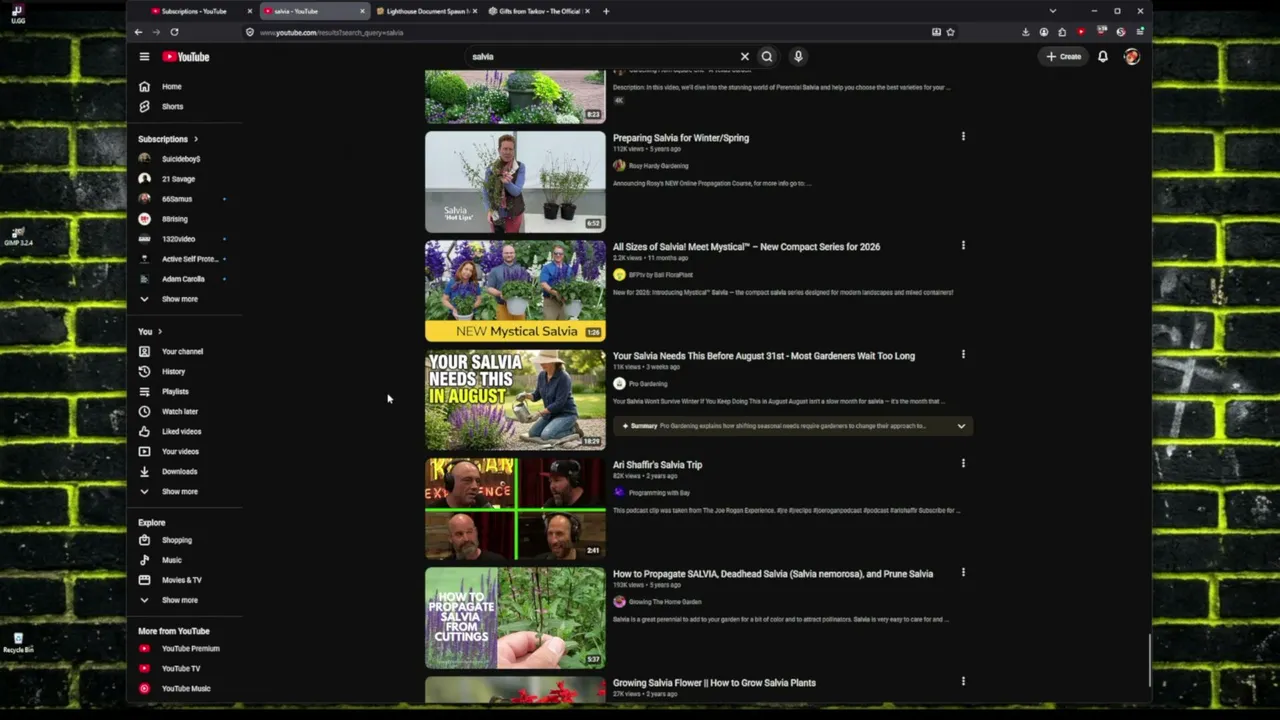Open more options for How to Propagate SALVIA video
Screen dimensions: 1280x720
[x=963, y=573]
